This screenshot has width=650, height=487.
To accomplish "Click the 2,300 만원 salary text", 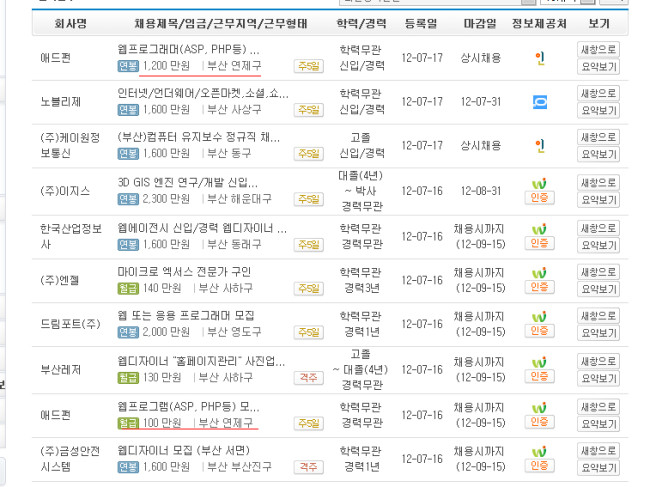I will click(166, 199).
